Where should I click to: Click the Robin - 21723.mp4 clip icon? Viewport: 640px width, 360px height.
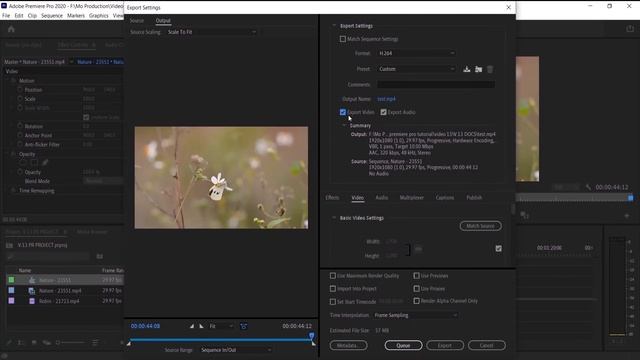coord(32,301)
